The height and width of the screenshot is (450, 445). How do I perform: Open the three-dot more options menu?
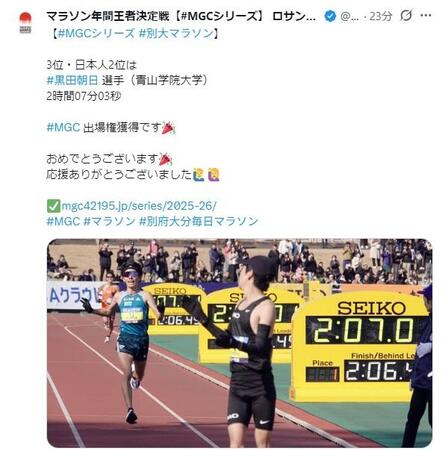(426, 15)
